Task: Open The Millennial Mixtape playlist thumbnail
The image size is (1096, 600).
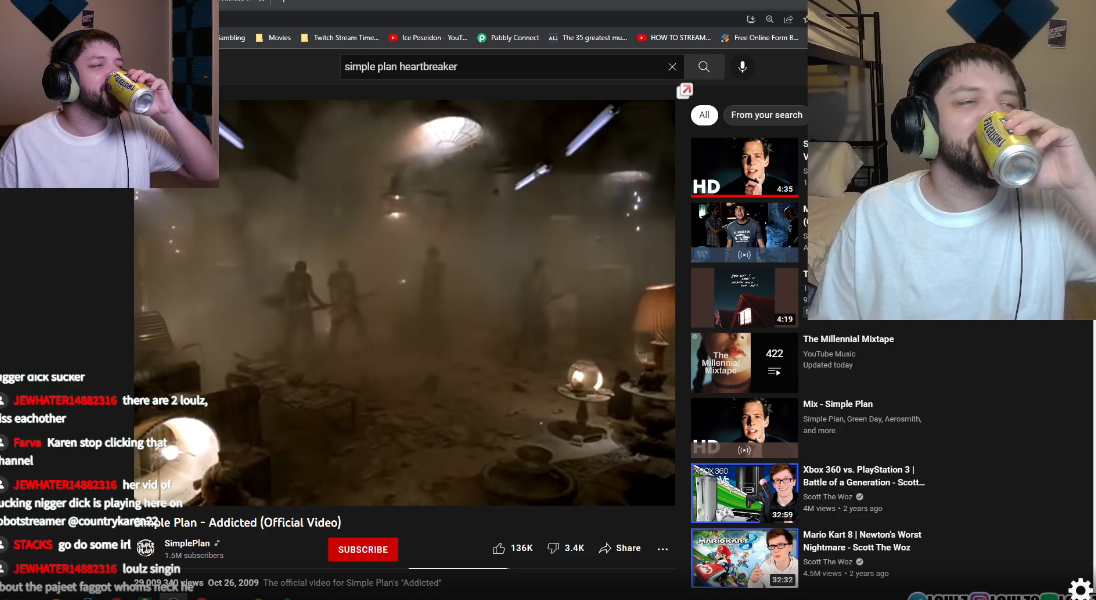Action: (744, 362)
